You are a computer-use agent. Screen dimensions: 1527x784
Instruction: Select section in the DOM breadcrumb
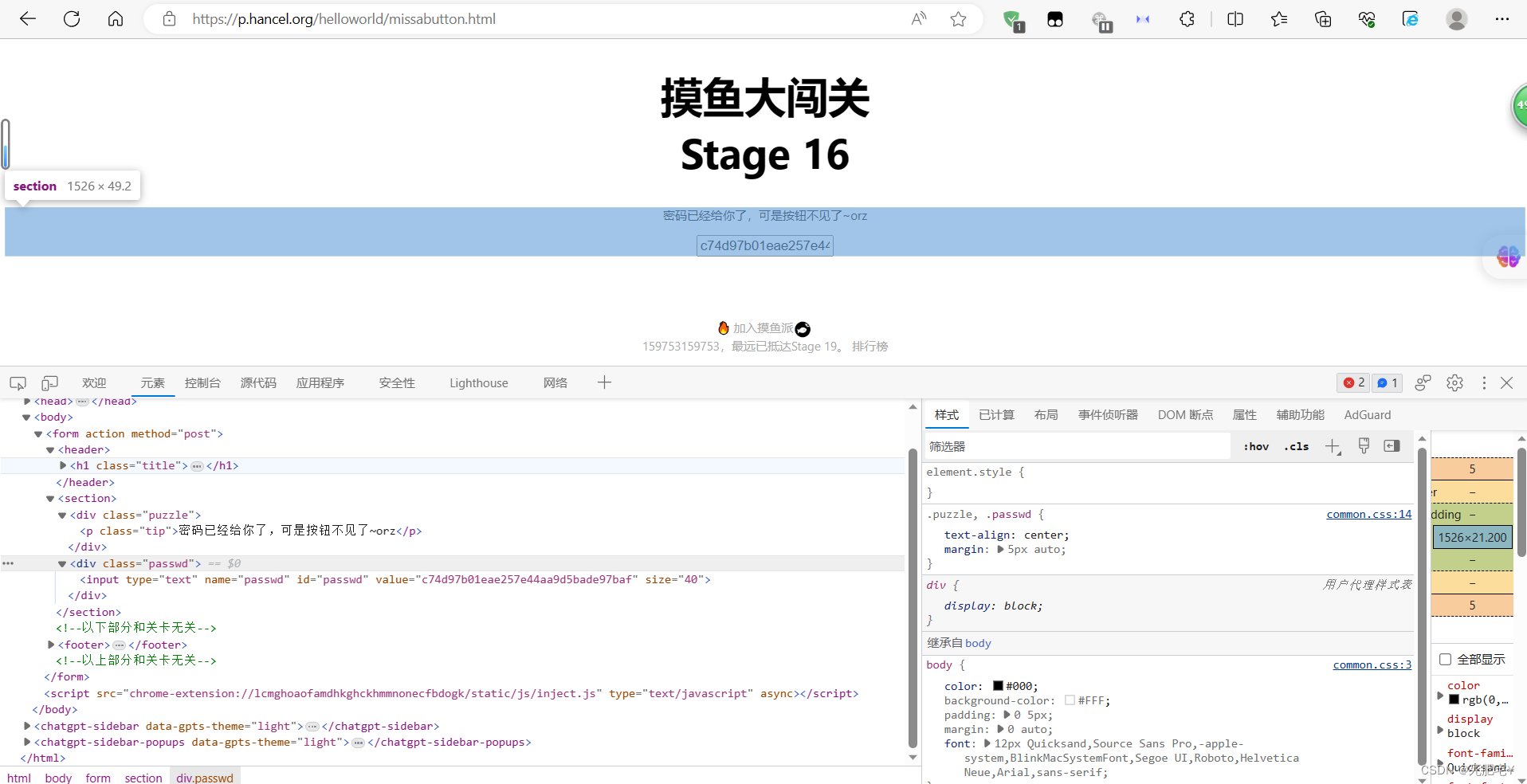pos(143,778)
